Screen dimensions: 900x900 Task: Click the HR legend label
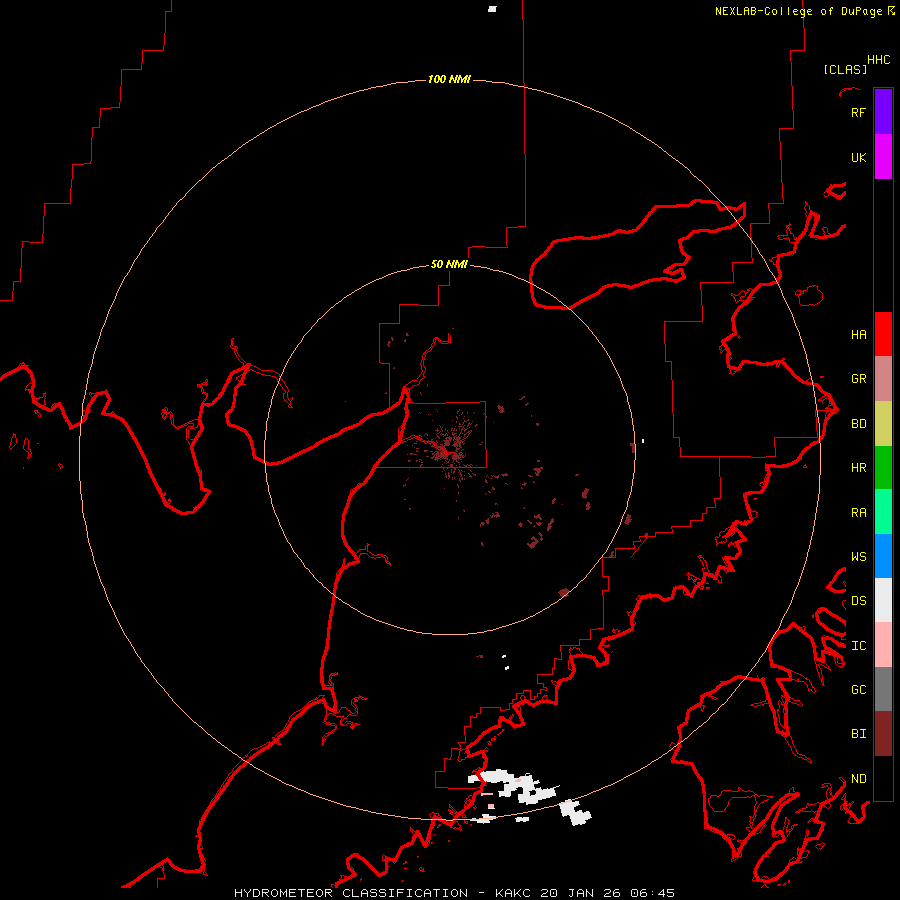tap(858, 468)
